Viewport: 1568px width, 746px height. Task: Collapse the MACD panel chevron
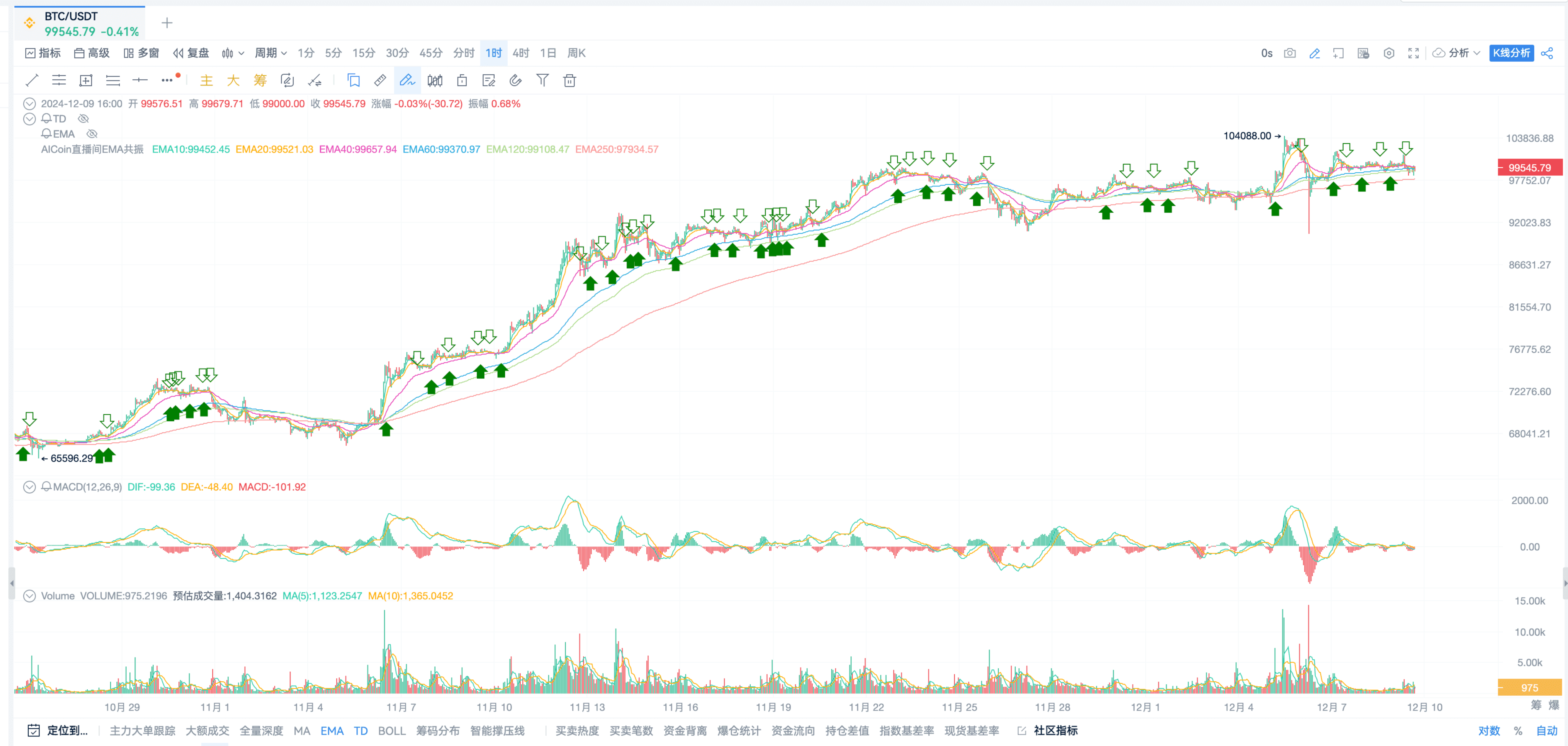click(29, 487)
